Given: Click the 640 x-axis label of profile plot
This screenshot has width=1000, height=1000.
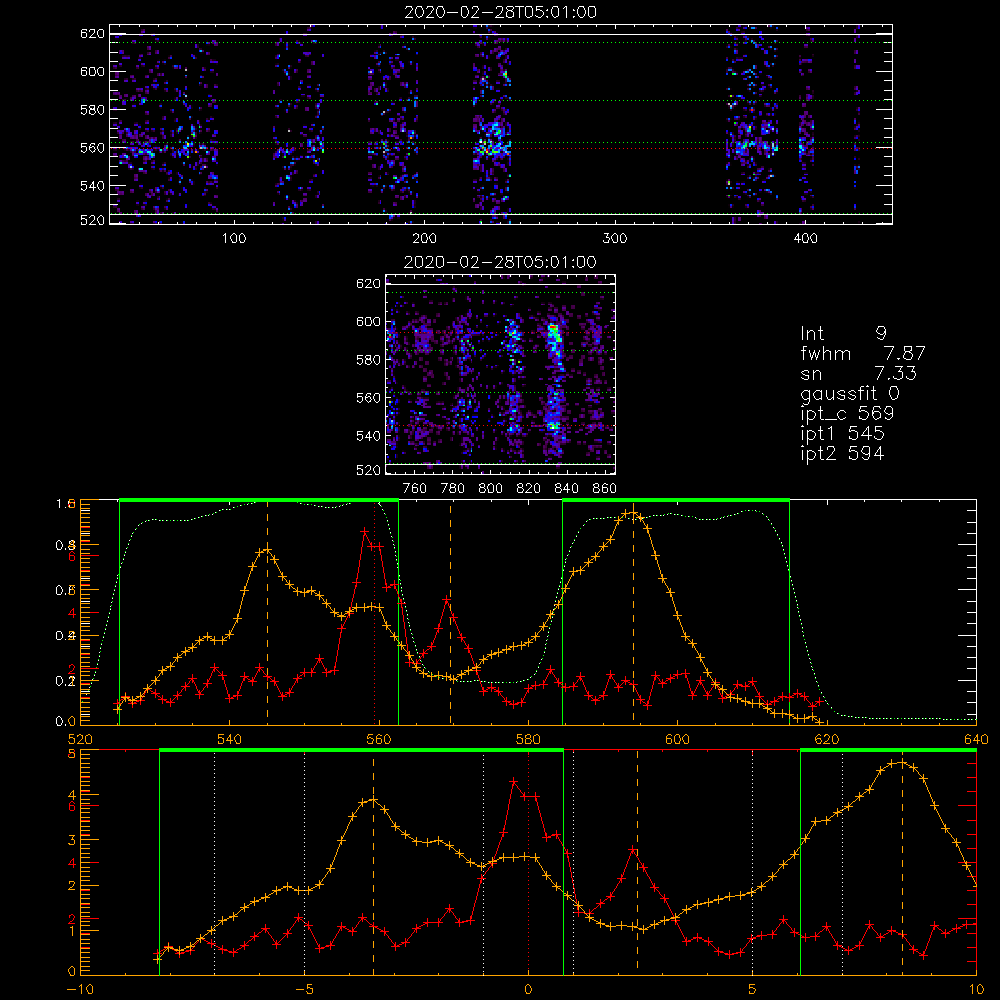Looking at the screenshot, I should (x=976, y=739).
